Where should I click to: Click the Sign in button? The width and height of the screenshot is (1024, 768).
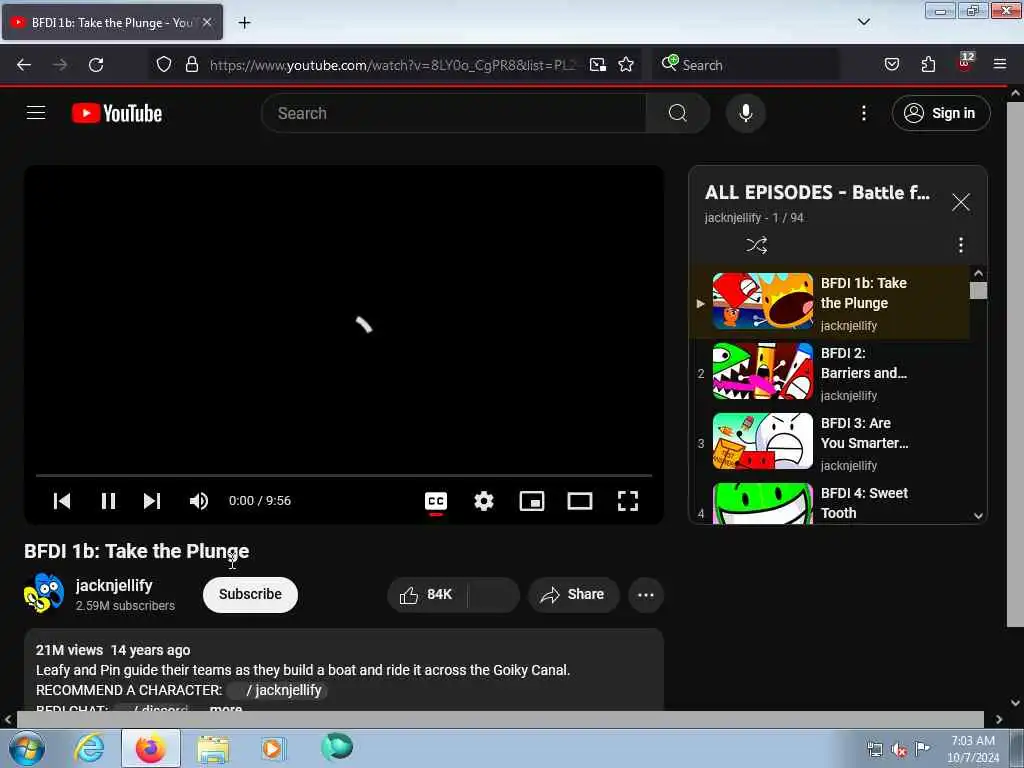[x=940, y=113]
